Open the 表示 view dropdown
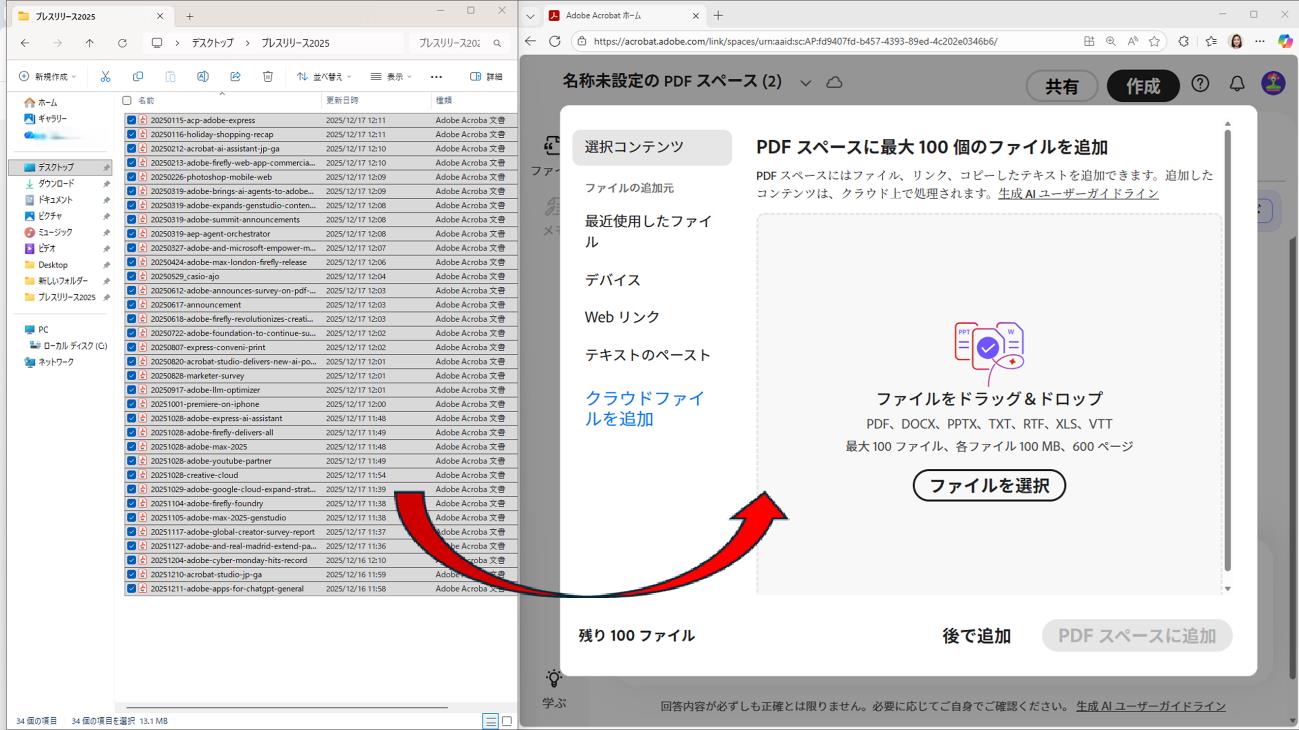 tap(395, 76)
